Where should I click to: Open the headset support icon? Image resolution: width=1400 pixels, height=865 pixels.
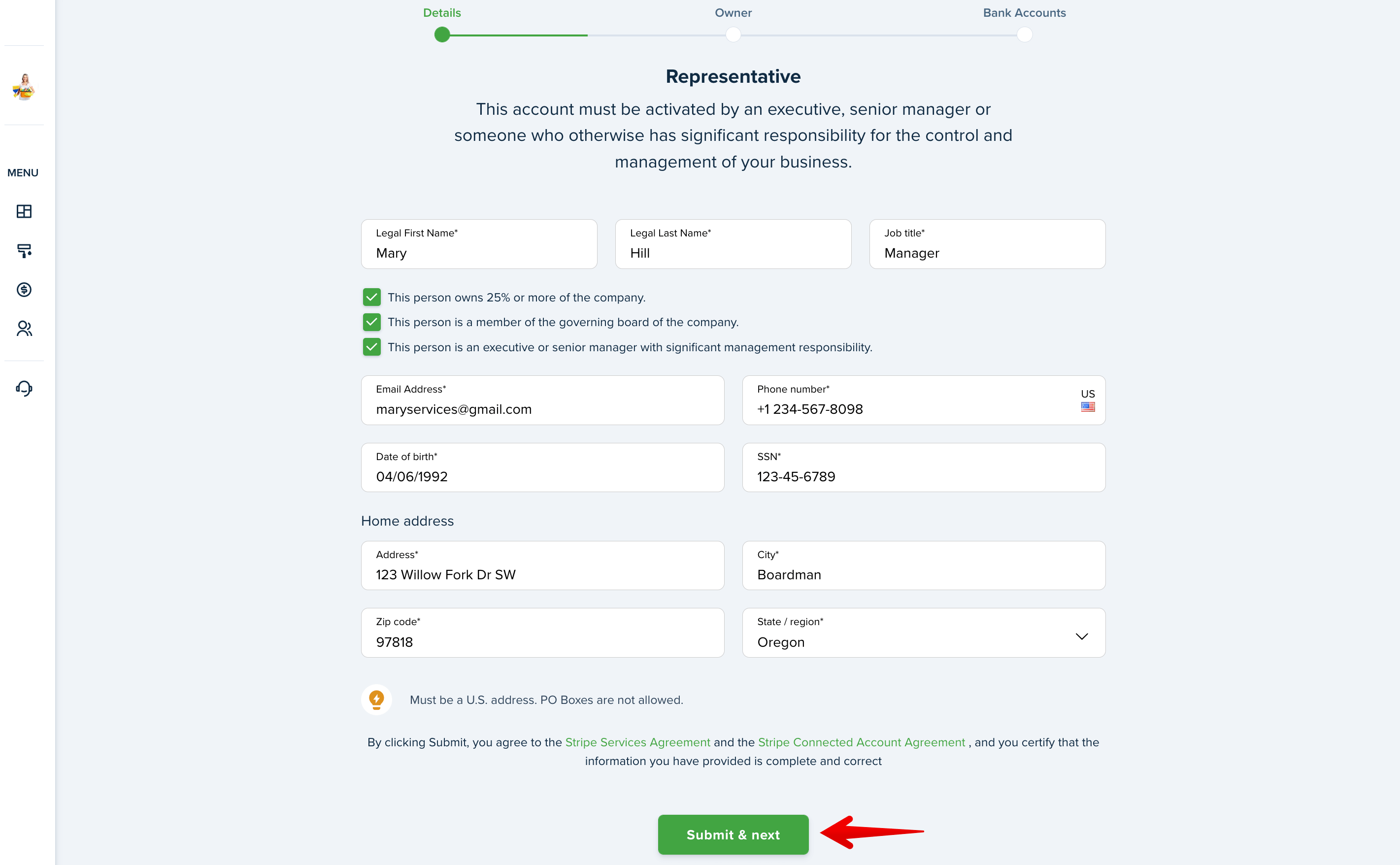(24, 389)
